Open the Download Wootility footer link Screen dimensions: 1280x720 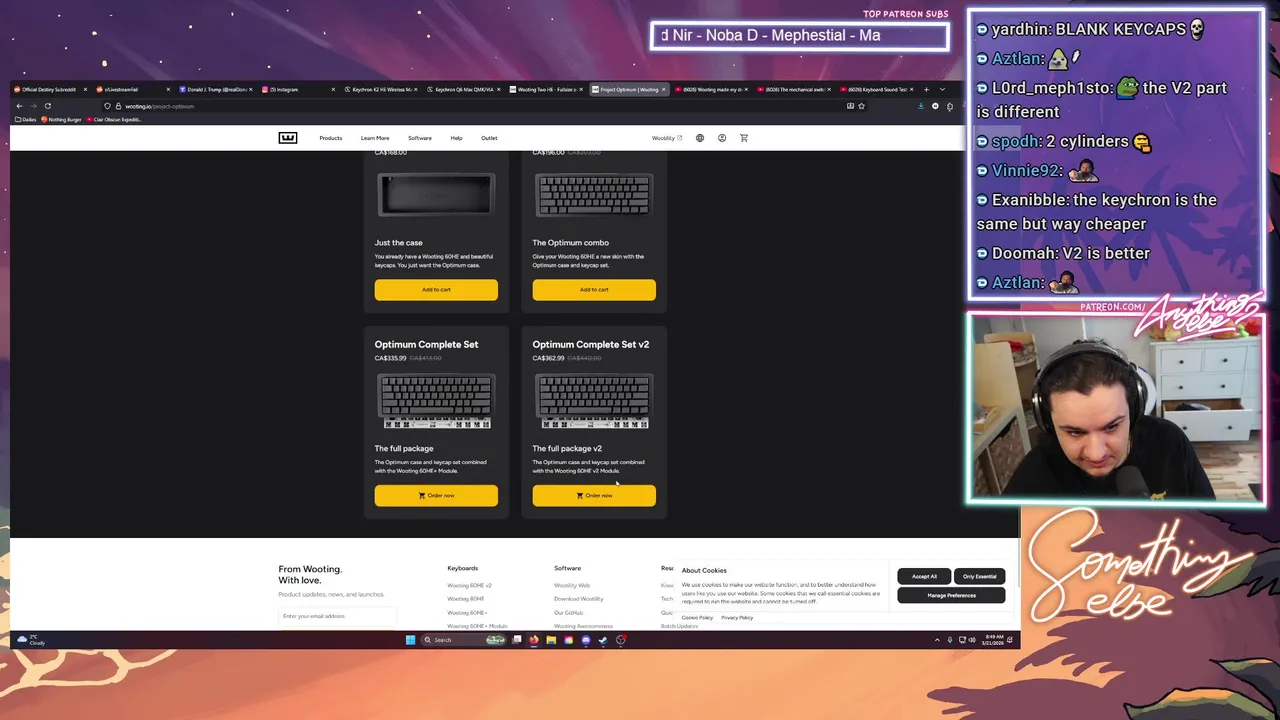click(x=579, y=599)
